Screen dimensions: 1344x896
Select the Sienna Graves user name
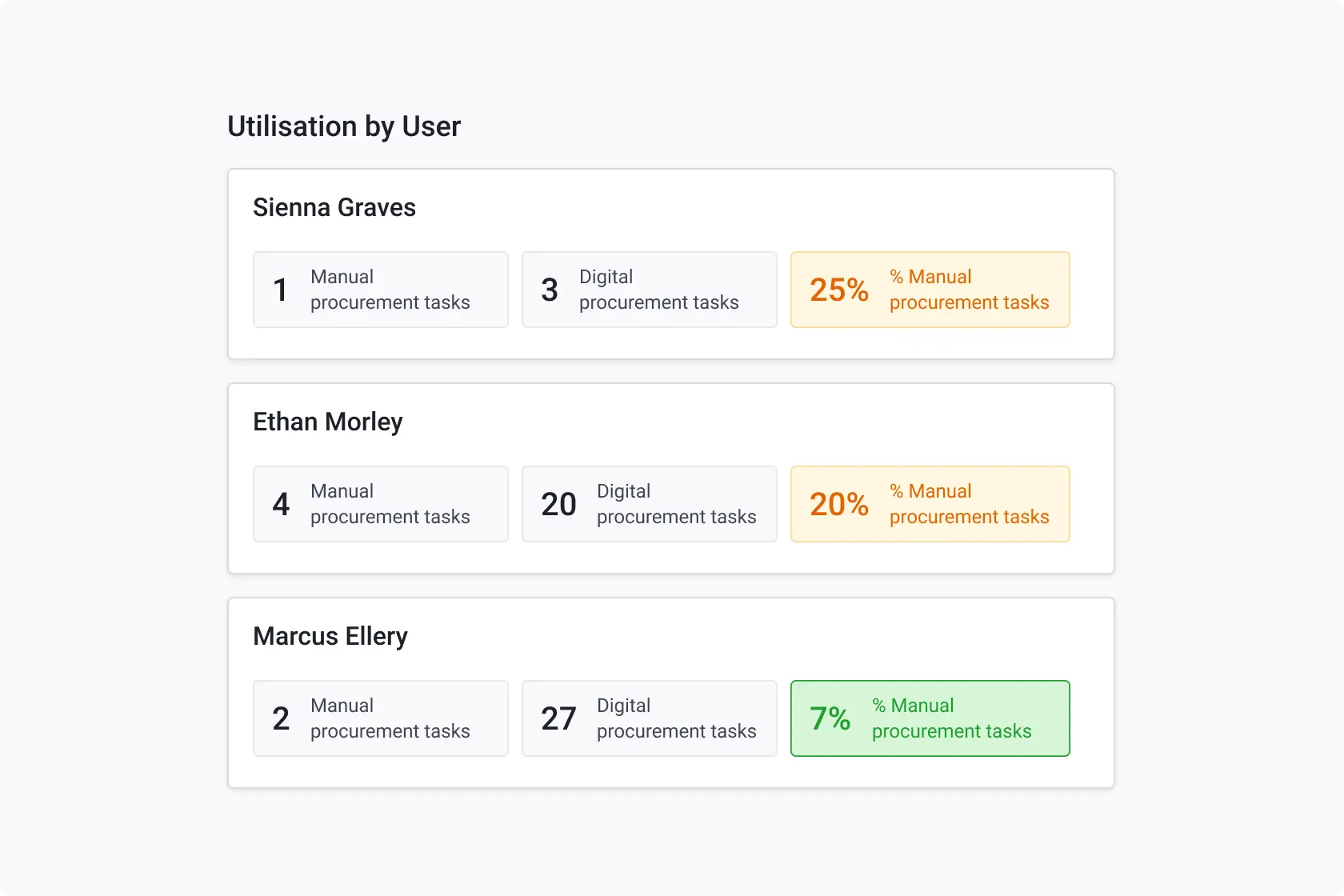click(334, 208)
